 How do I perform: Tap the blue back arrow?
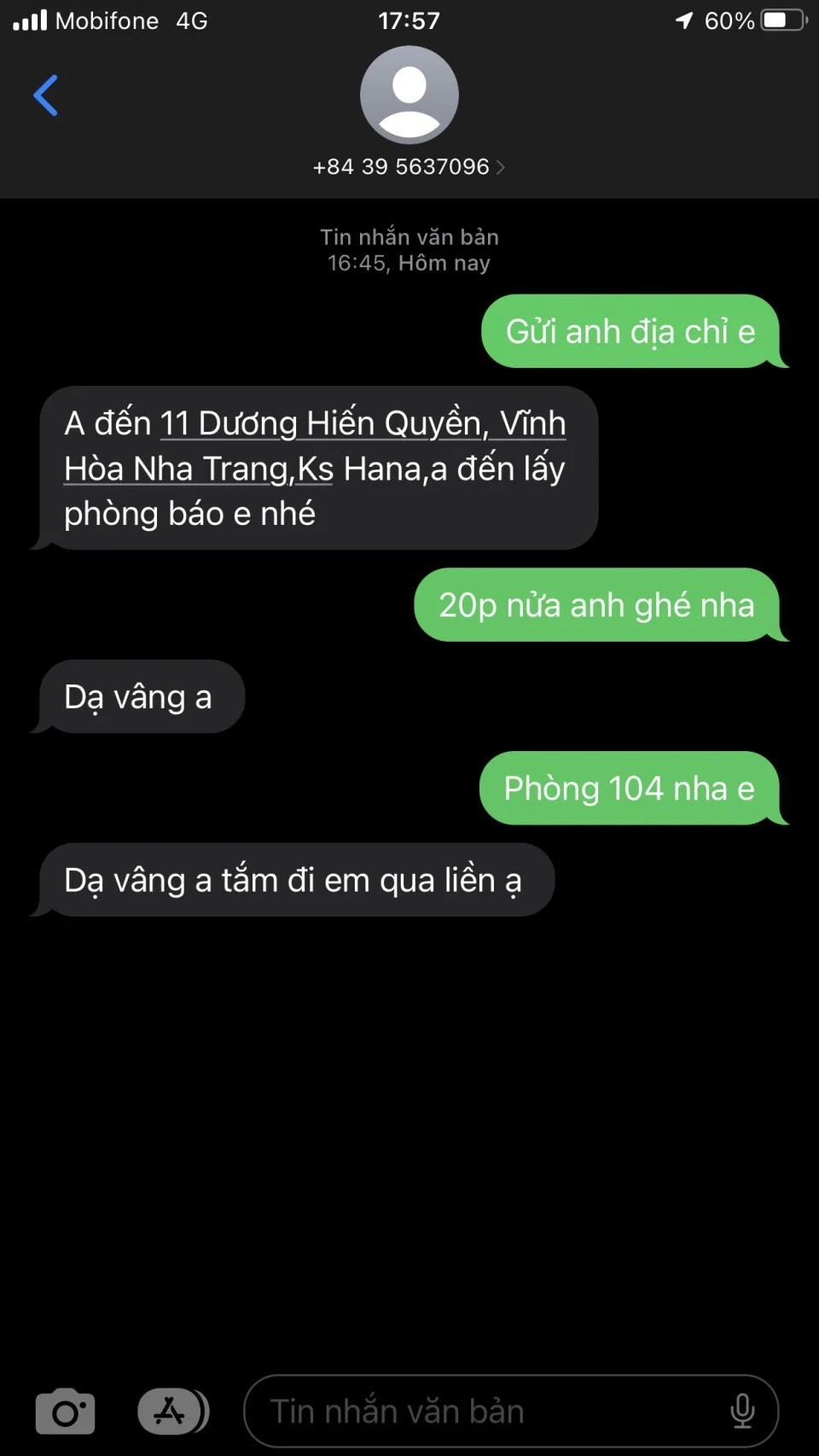[x=45, y=95]
